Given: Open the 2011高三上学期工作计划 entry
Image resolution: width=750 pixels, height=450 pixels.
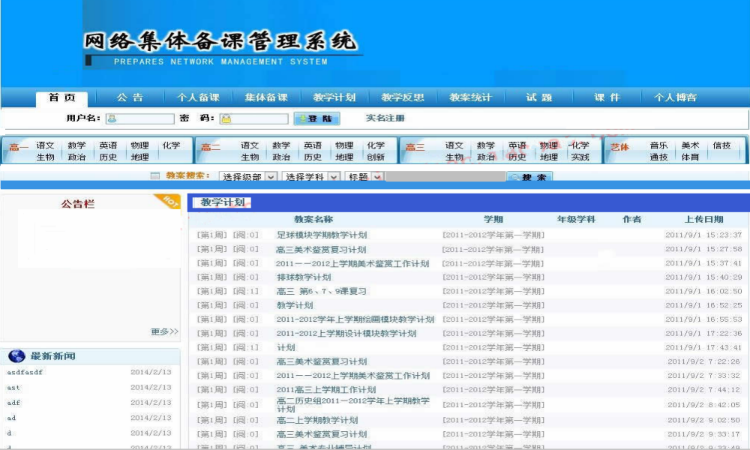Looking at the screenshot, I should 326,389.
